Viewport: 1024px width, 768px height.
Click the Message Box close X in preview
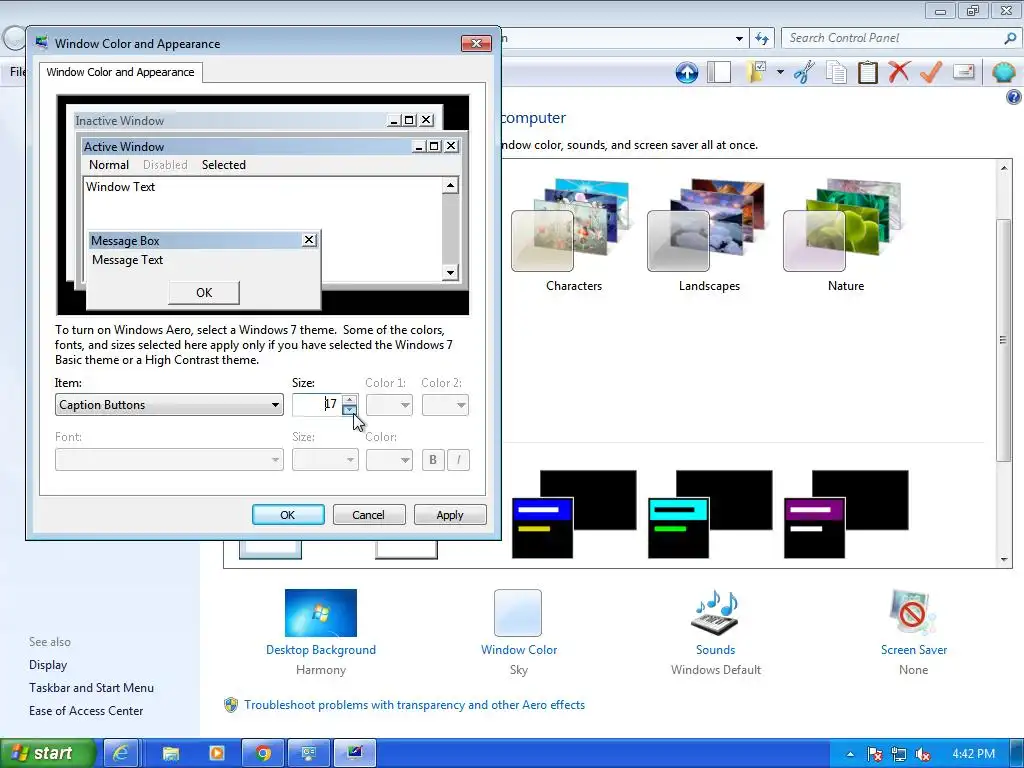coord(310,240)
